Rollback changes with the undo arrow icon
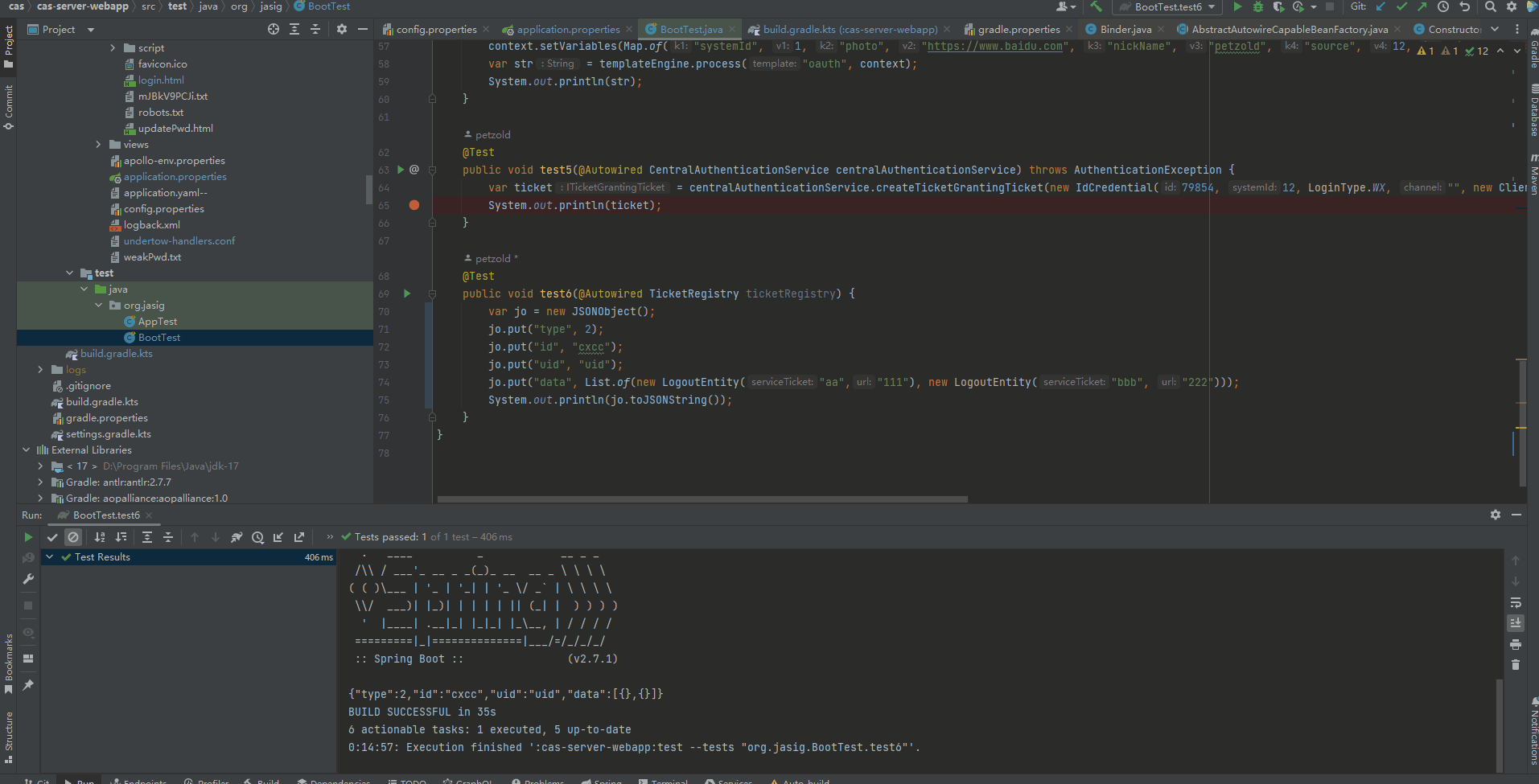Screen dimensions: 1539x784 click(x=1465, y=6)
